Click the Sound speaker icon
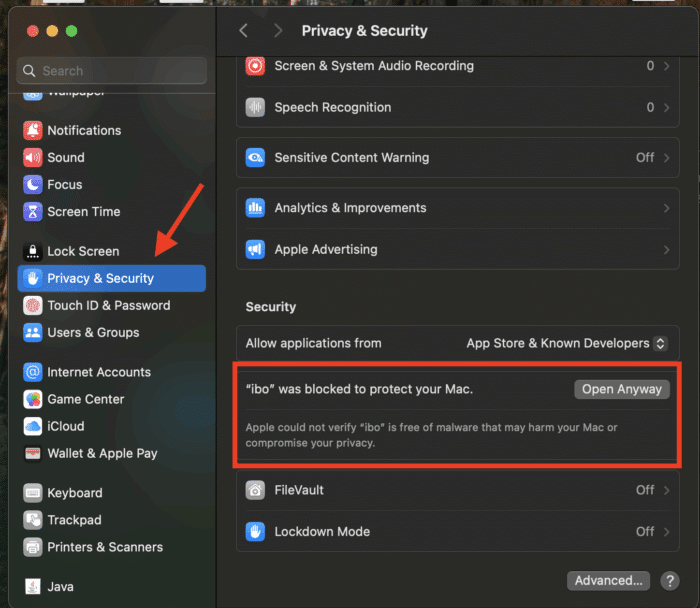The image size is (700, 608). [x=33, y=158]
